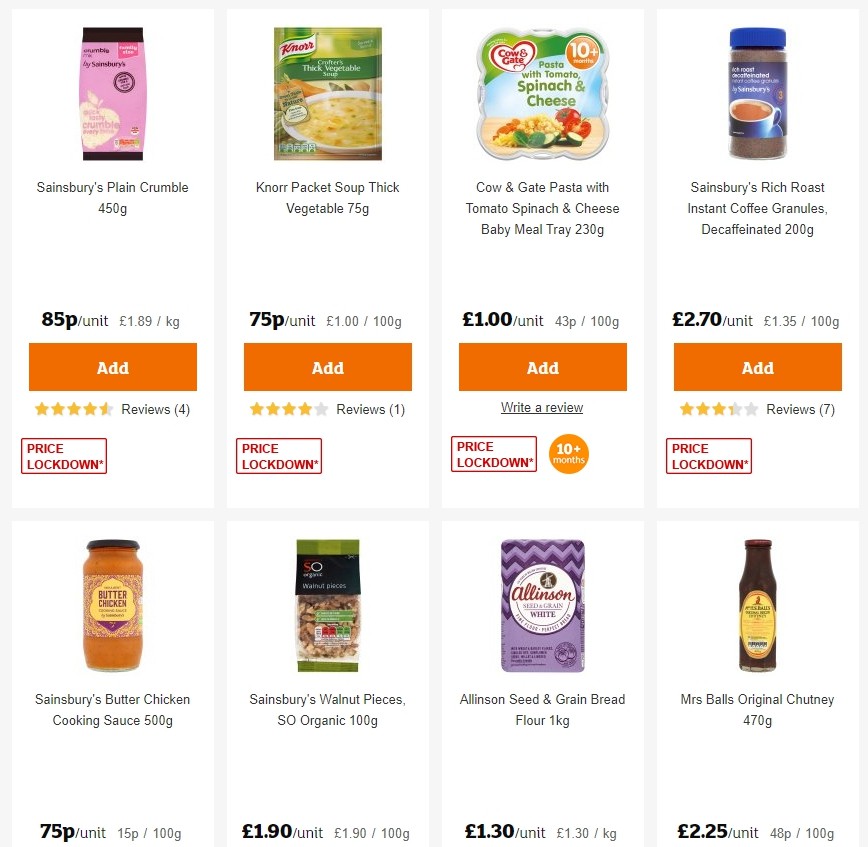Open the Knorr soup product title link
Viewport: 868px width, 847px height.
pos(327,198)
